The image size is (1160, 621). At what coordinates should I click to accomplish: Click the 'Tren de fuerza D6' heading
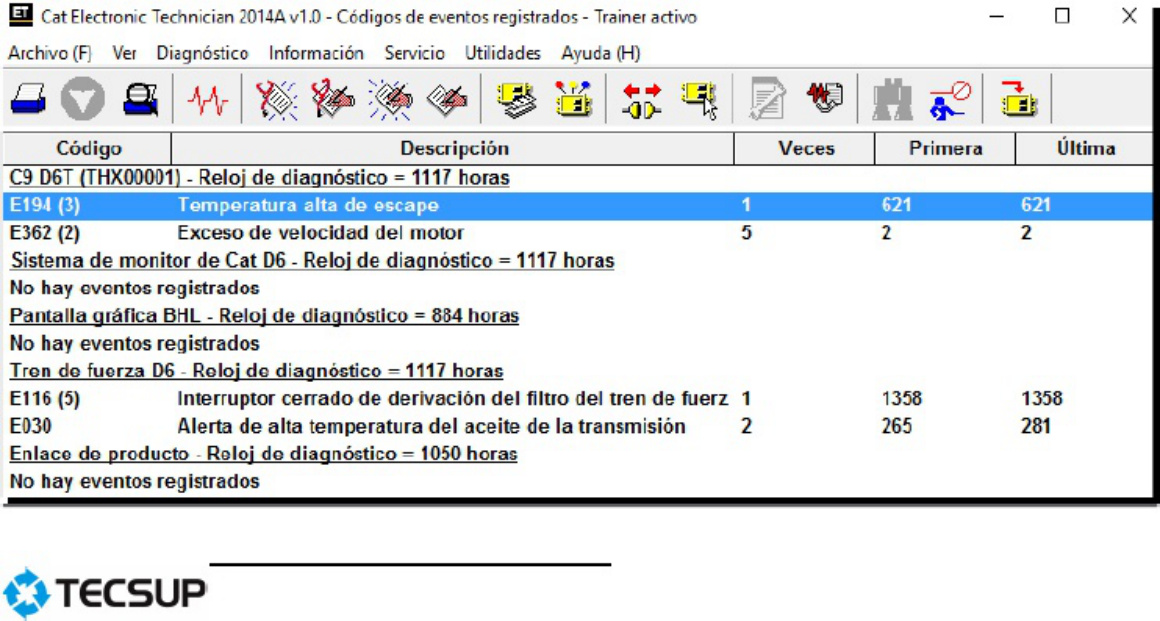point(256,371)
